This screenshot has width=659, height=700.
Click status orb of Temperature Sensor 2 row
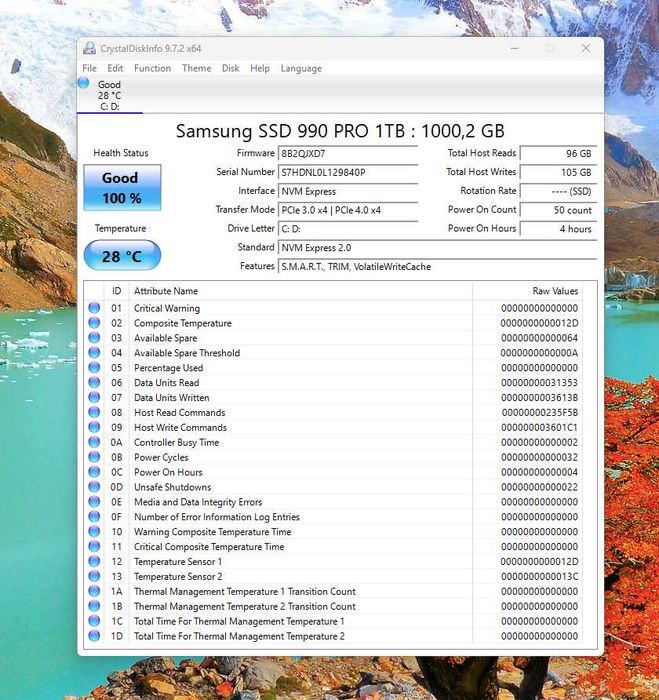pyautogui.click(x=94, y=576)
